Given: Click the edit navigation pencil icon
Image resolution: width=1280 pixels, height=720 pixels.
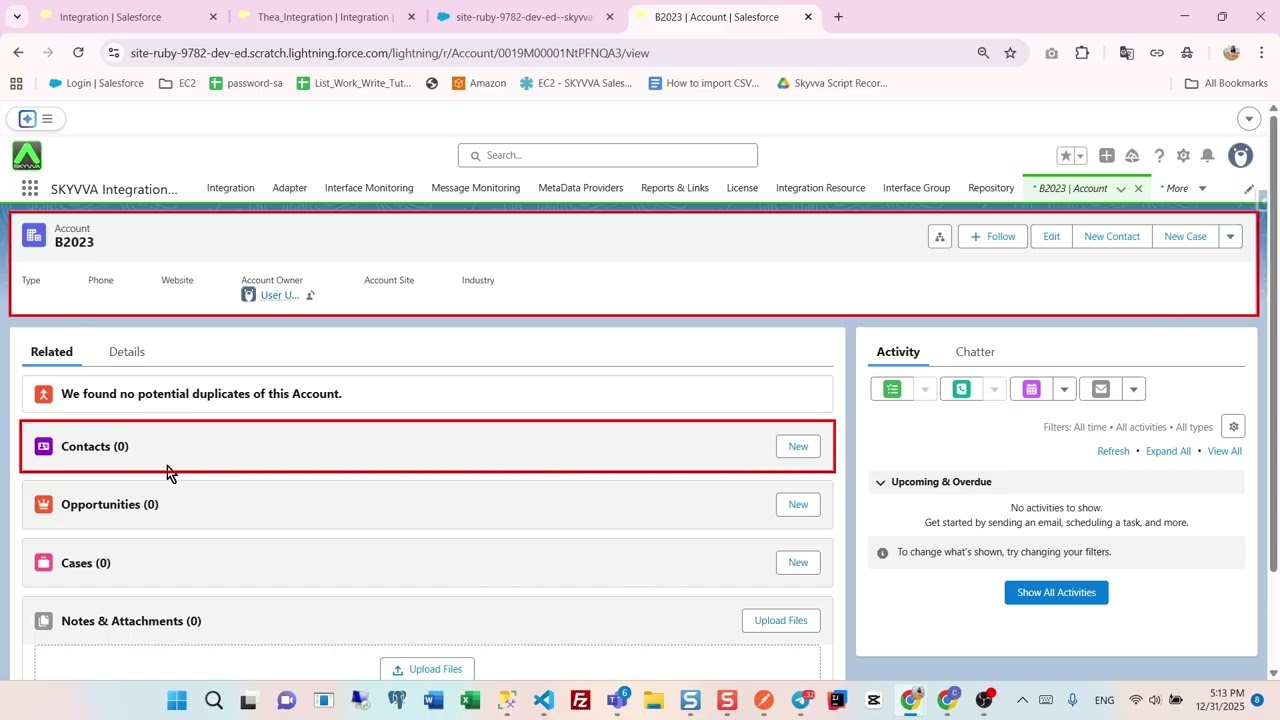Looking at the screenshot, I should (1248, 189).
